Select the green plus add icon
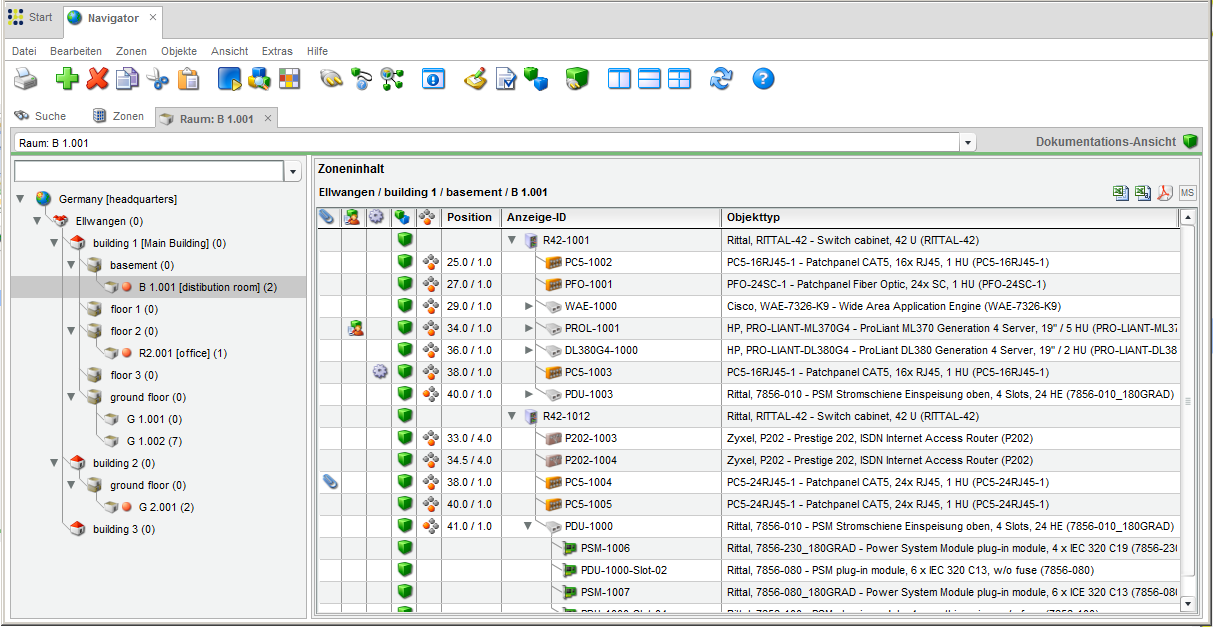The width and height of the screenshot is (1213, 627). click(x=66, y=79)
